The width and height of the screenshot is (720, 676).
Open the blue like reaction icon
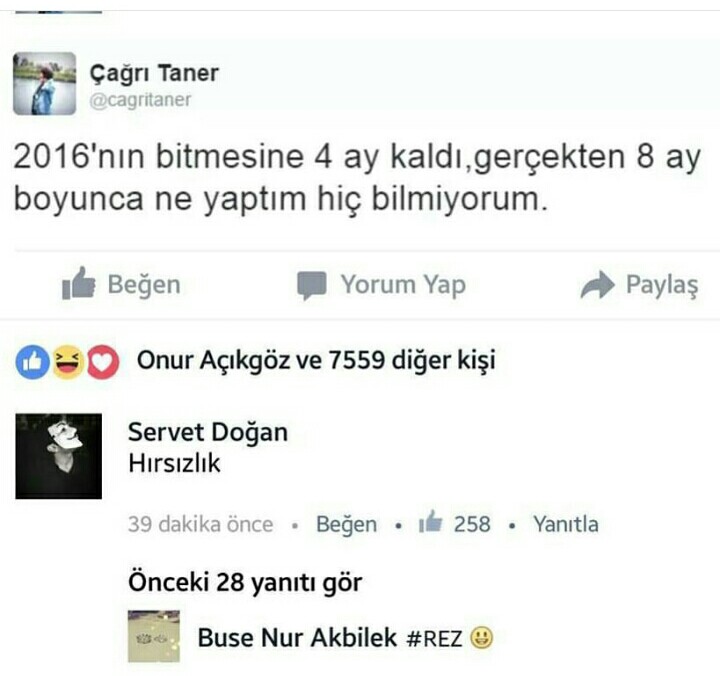point(32,362)
